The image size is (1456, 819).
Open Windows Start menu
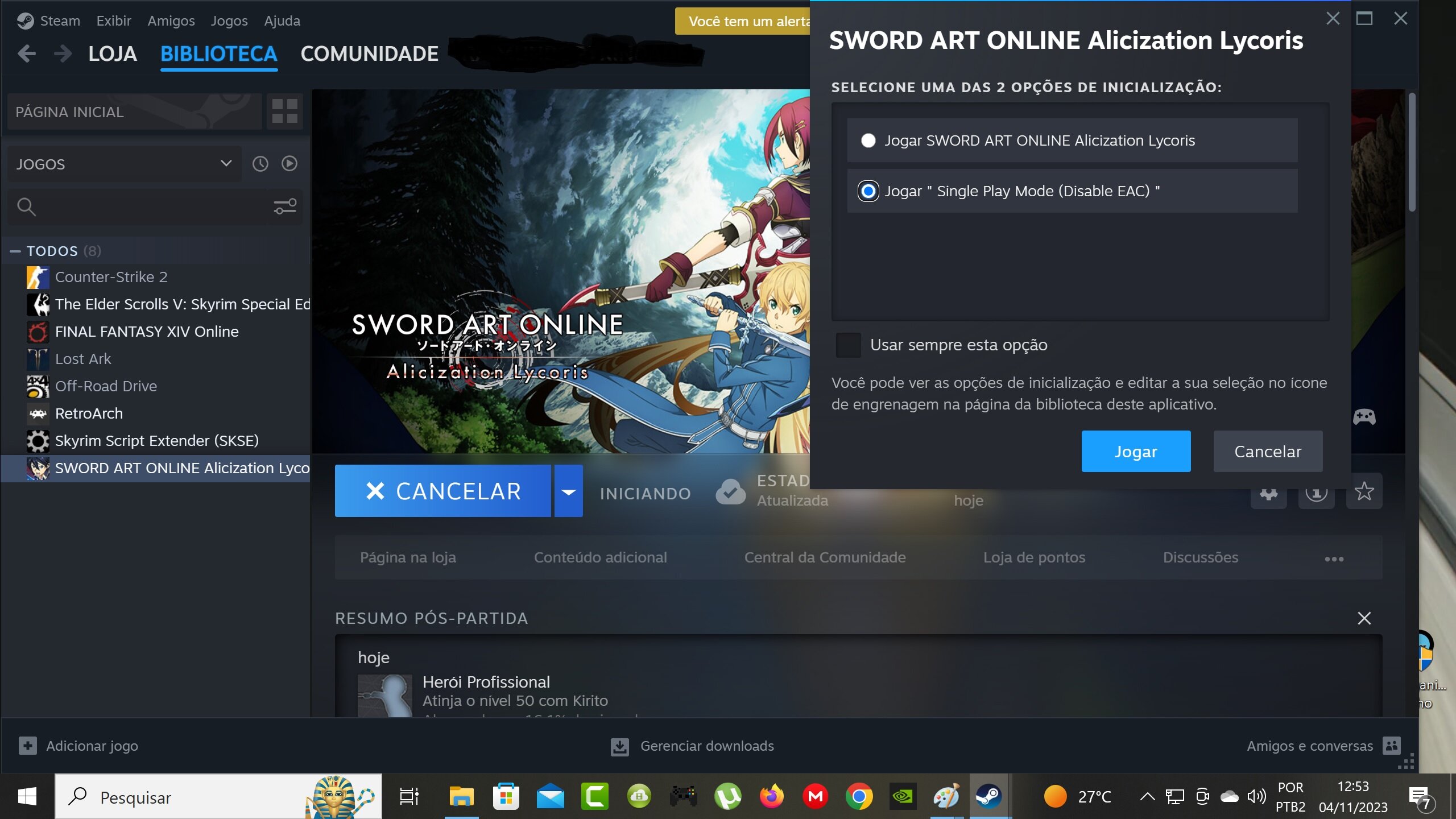tap(27, 796)
